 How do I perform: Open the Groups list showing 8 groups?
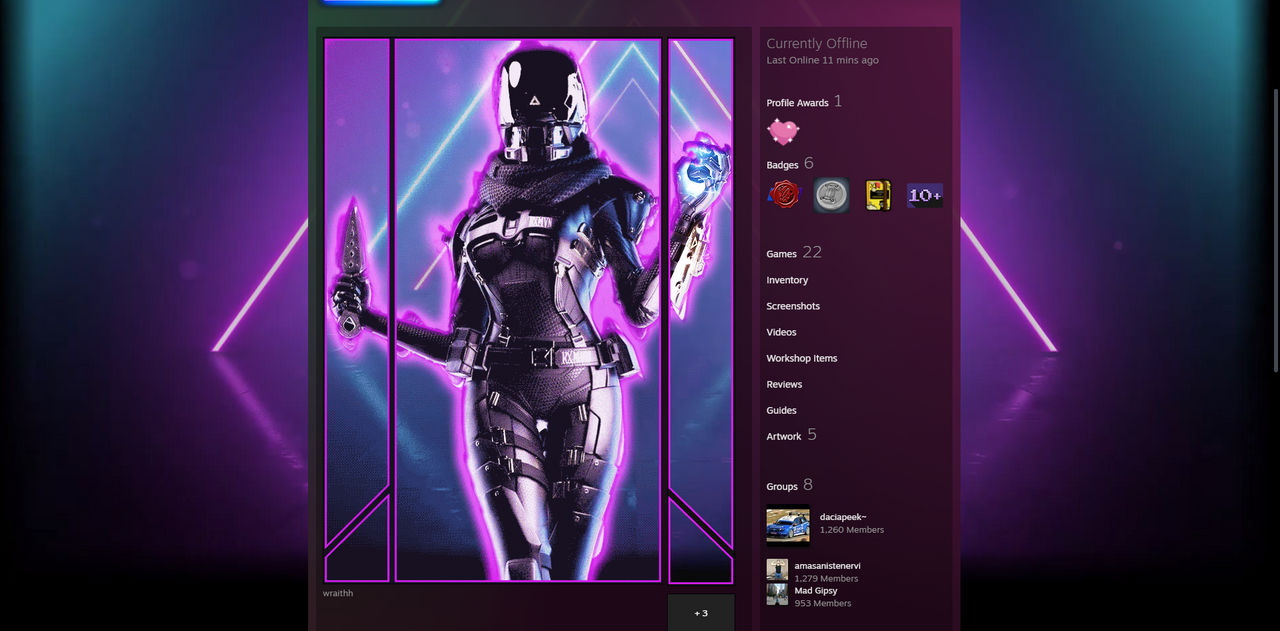(780, 486)
